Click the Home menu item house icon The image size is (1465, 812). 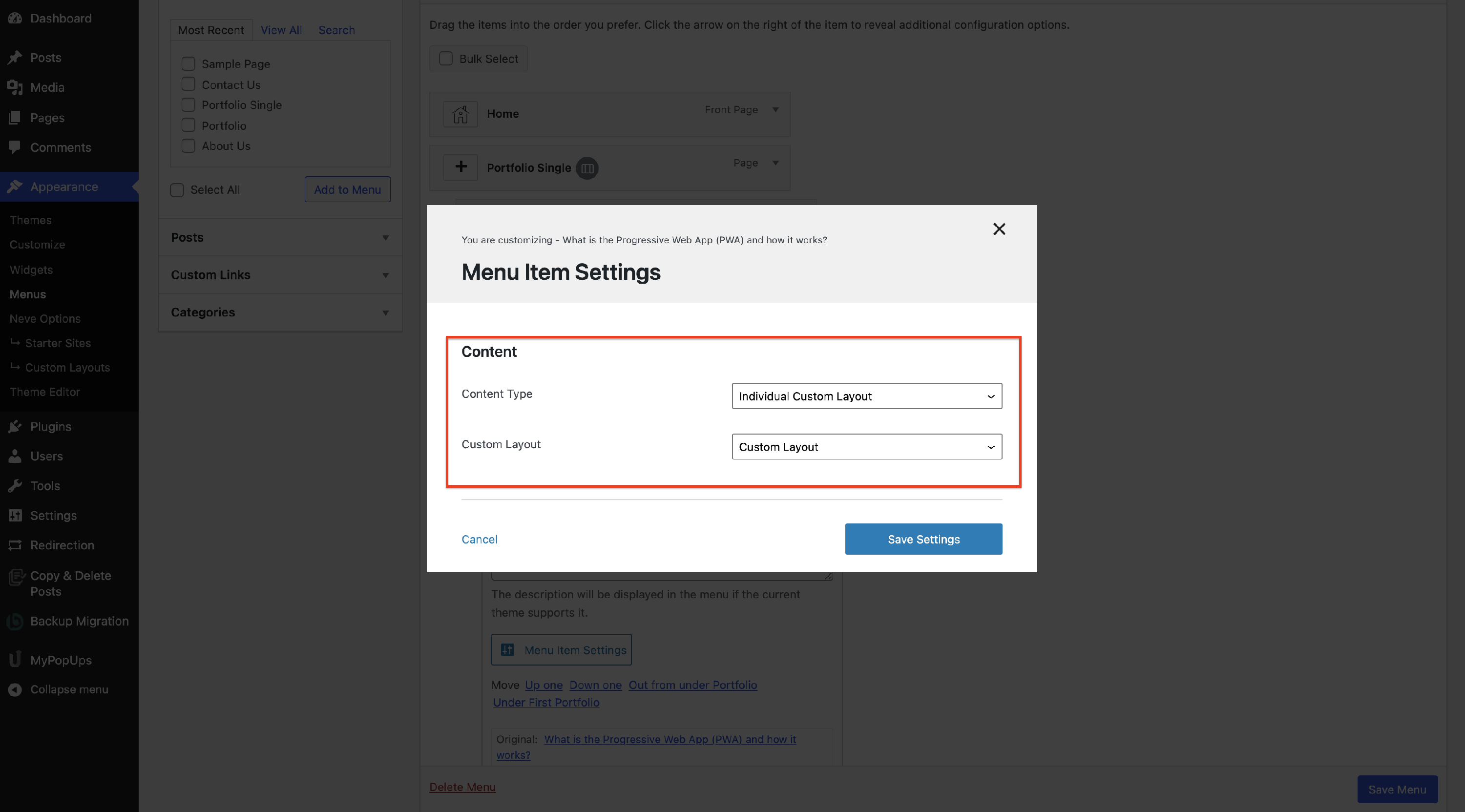[460, 114]
